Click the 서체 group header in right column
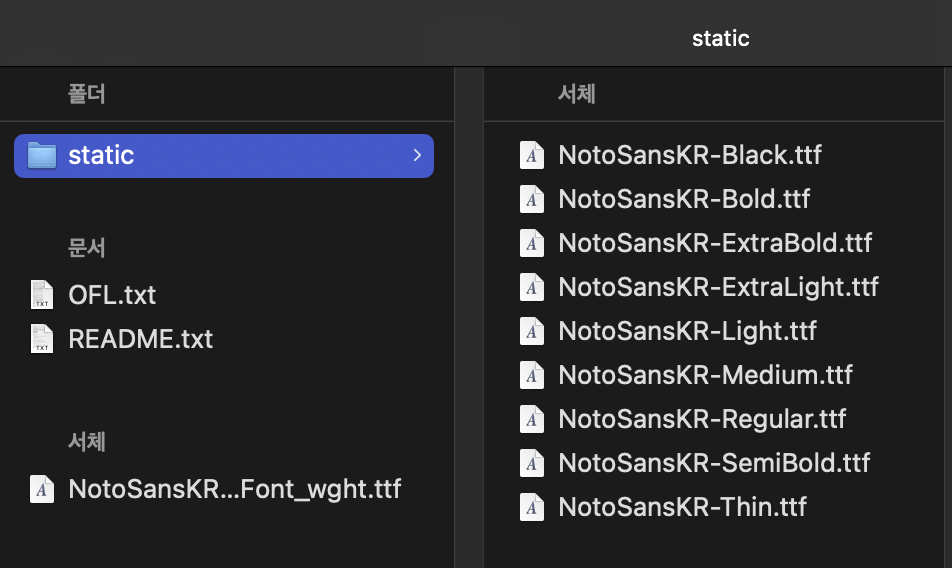This screenshot has width=952, height=568. [x=576, y=93]
